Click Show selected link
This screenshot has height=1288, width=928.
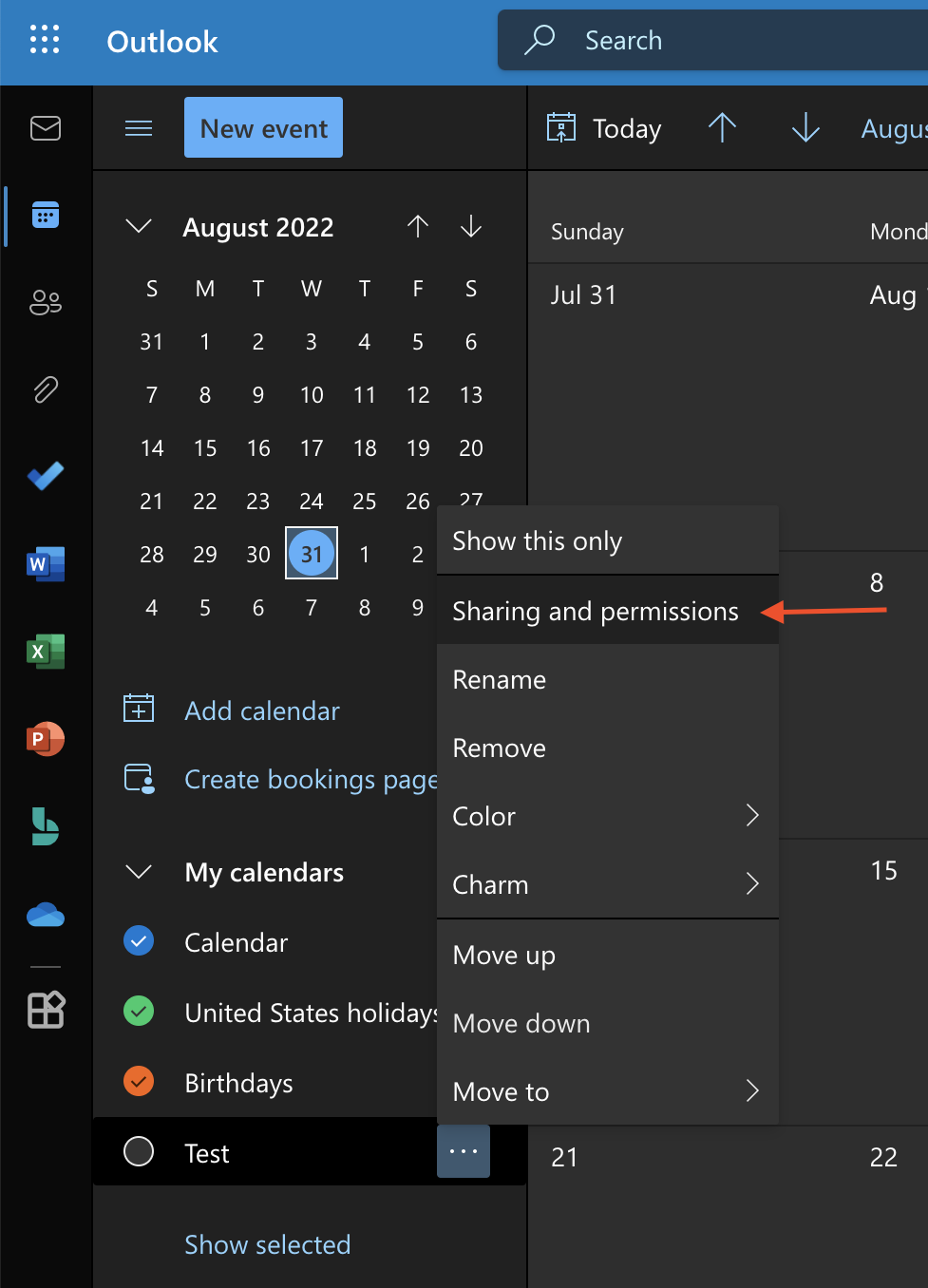268,1244
